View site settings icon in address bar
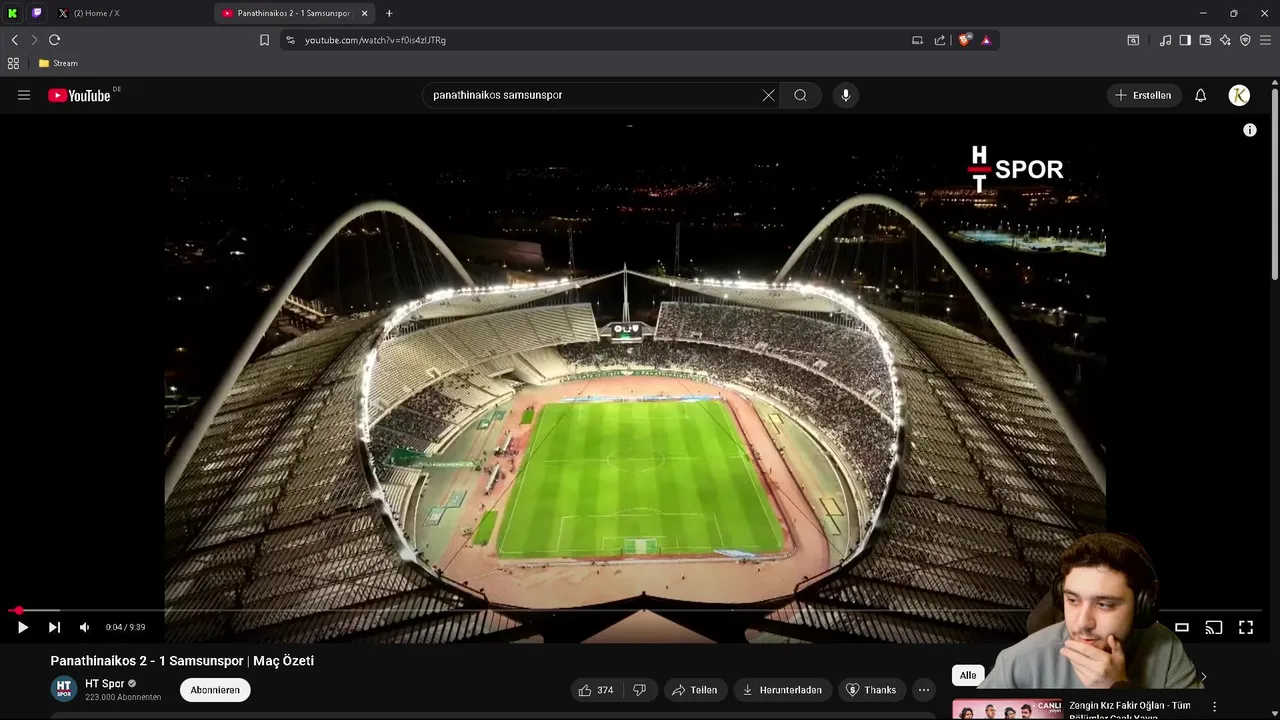The width and height of the screenshot is (1280, 720). tap(290, 40)
